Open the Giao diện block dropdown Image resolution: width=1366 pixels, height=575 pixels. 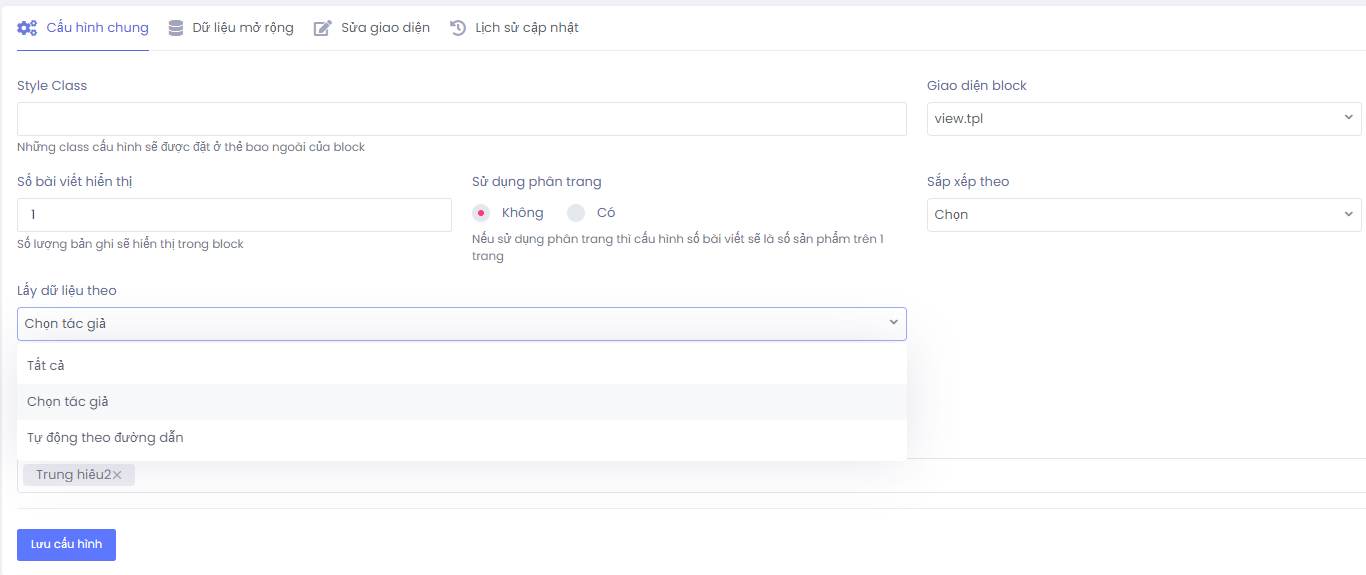(1143, 119)
